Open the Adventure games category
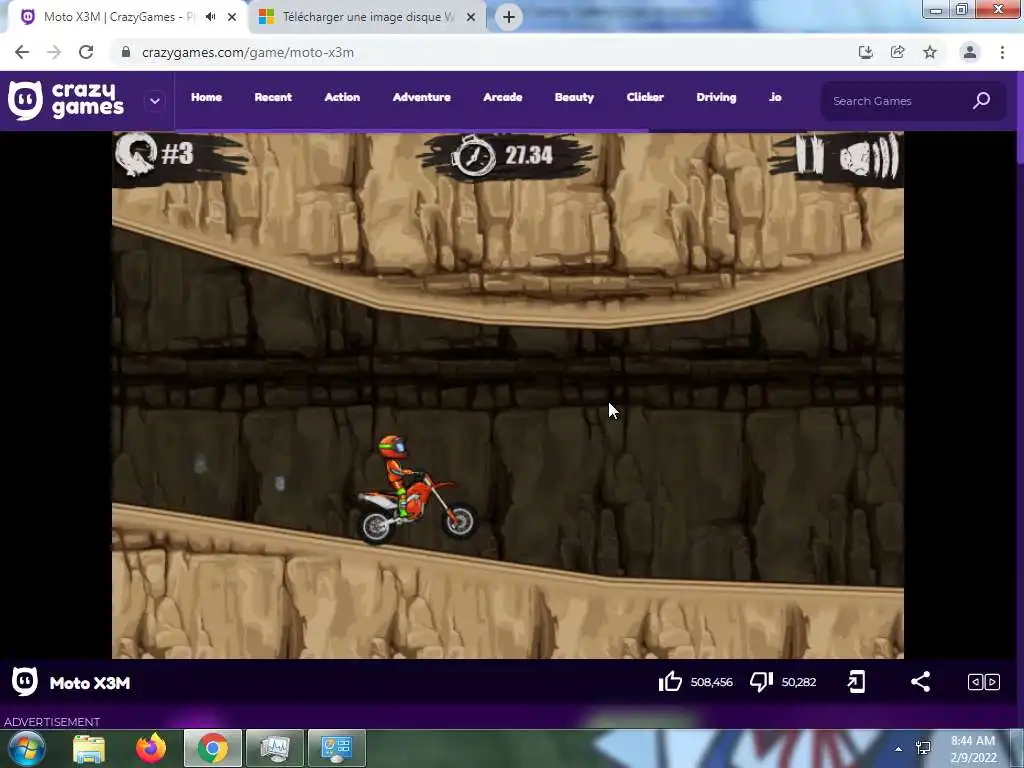Image resolution: width=1024 pixels, height=768 pixels. 421,97
